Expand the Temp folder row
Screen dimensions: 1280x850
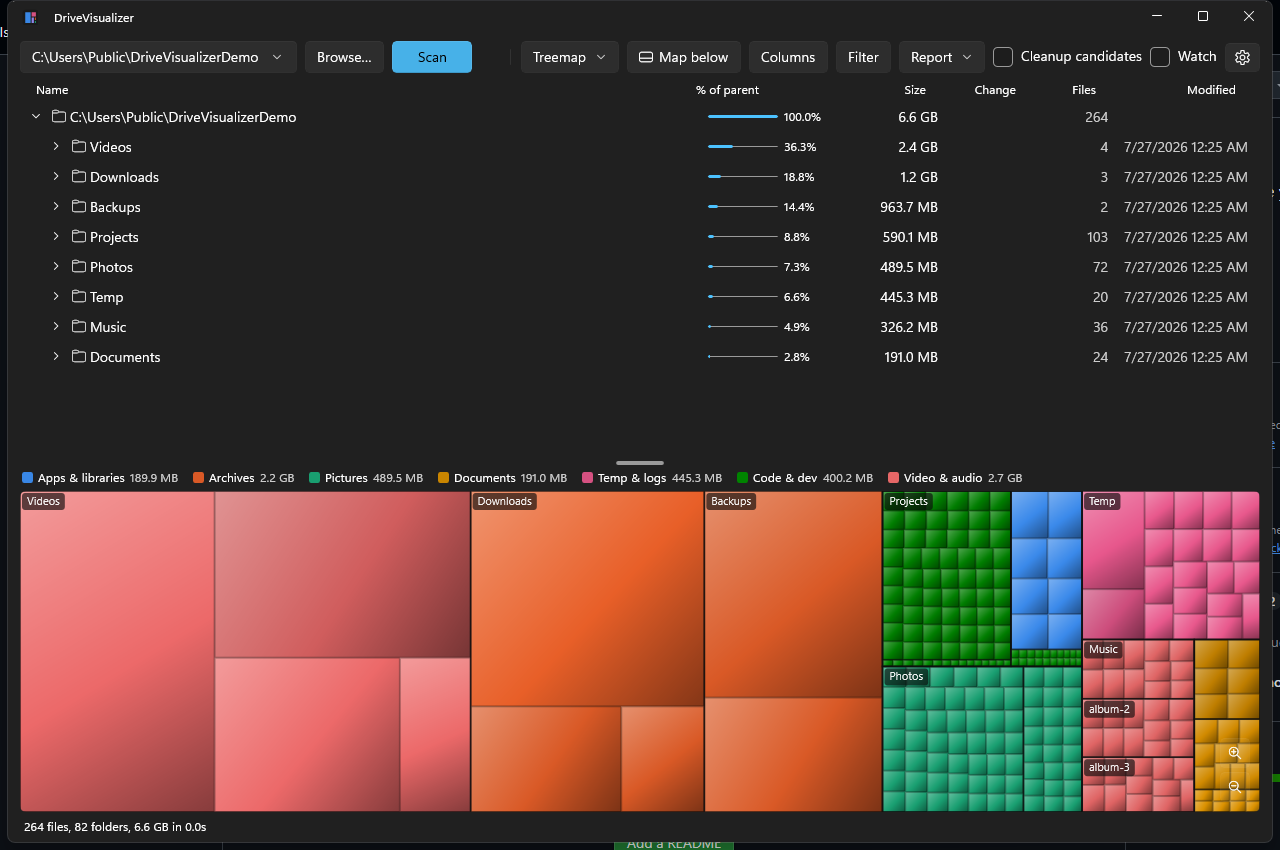tap(56, 297)
